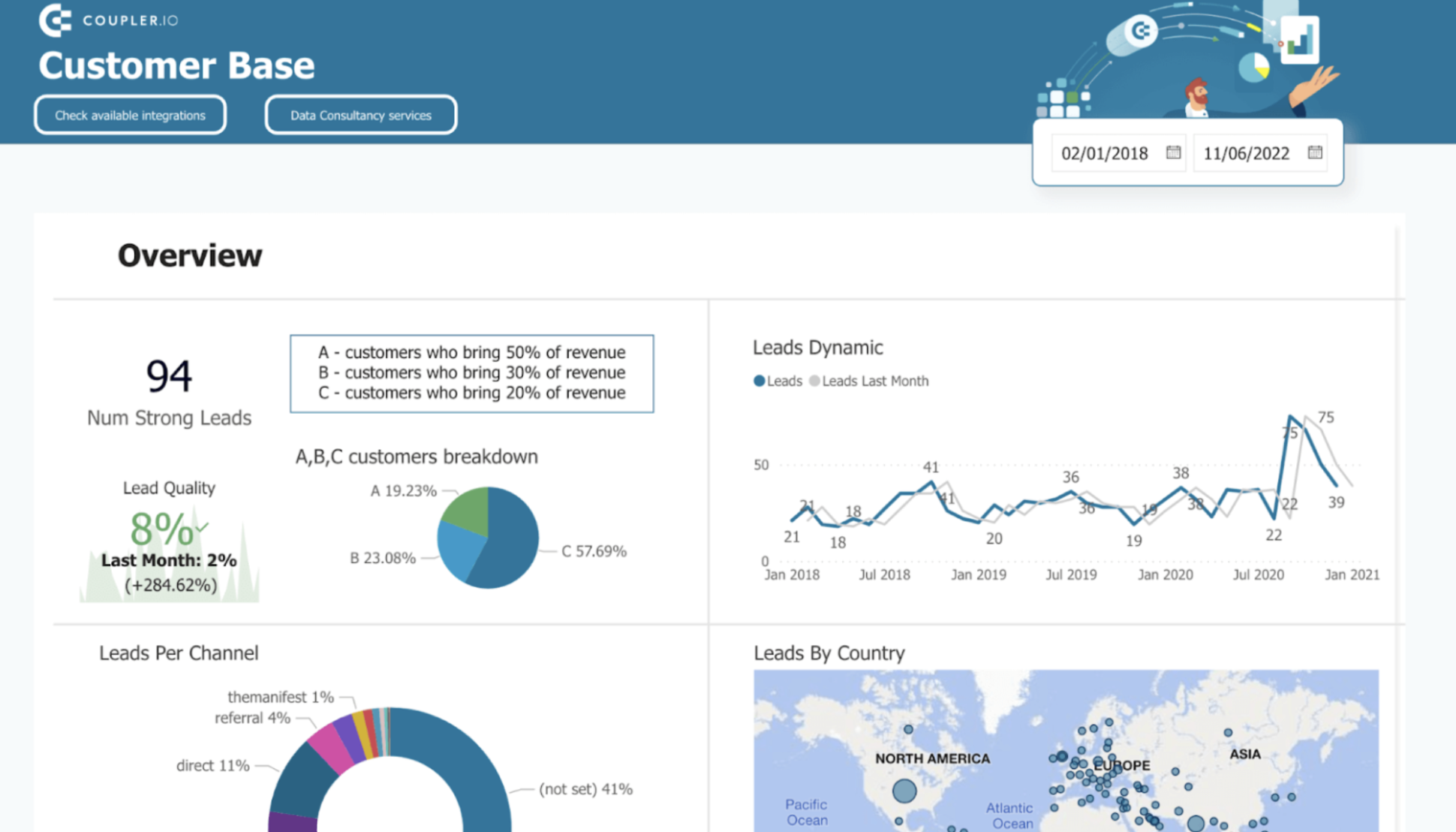Open the end date calendar picker
This screenshot has width=1456, height=832.
click(x=1315, y=152)
